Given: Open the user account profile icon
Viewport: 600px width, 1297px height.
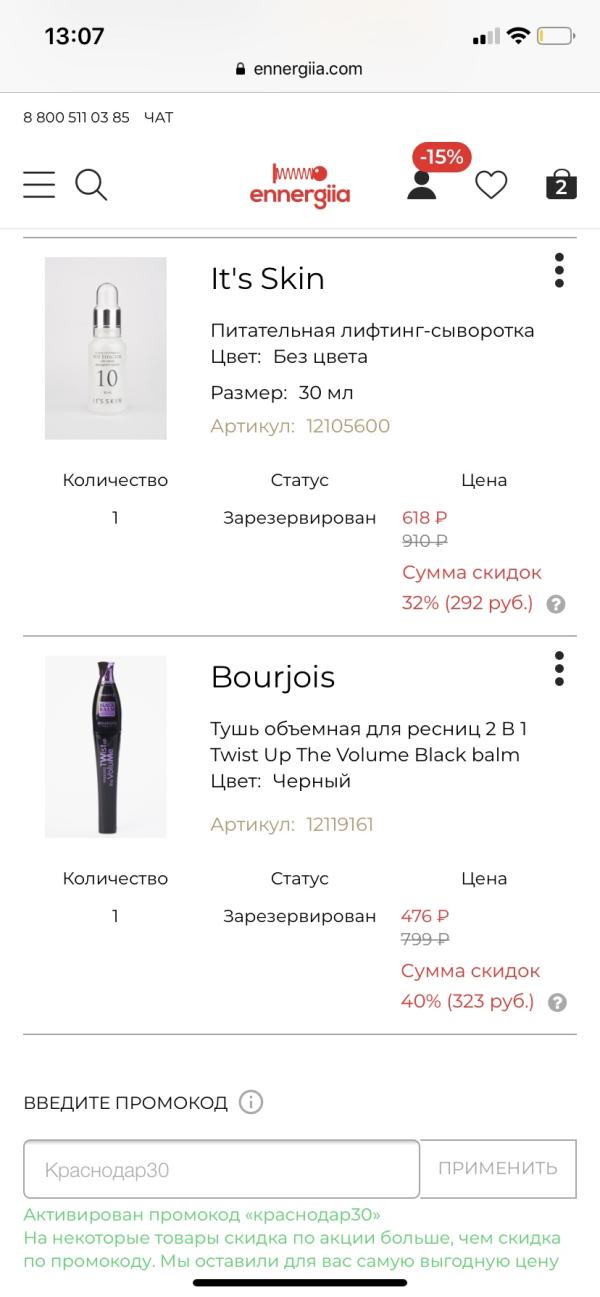Looking at the screenshot, I should click(x=422, y=185).
